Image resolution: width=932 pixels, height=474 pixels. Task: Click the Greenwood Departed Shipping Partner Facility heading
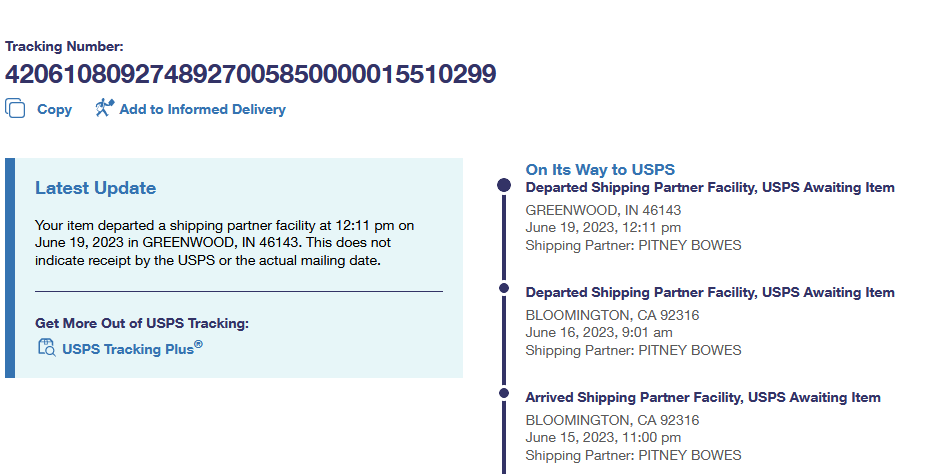(x=710, y=187)
